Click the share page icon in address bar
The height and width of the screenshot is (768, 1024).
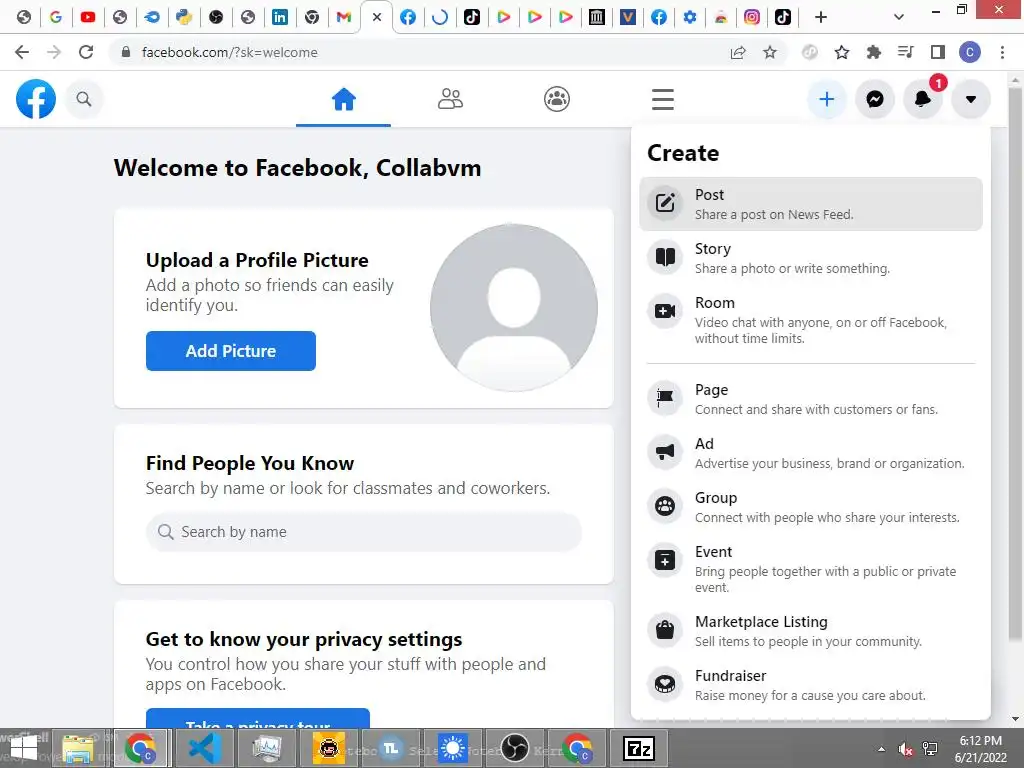[x=738, y=52]
